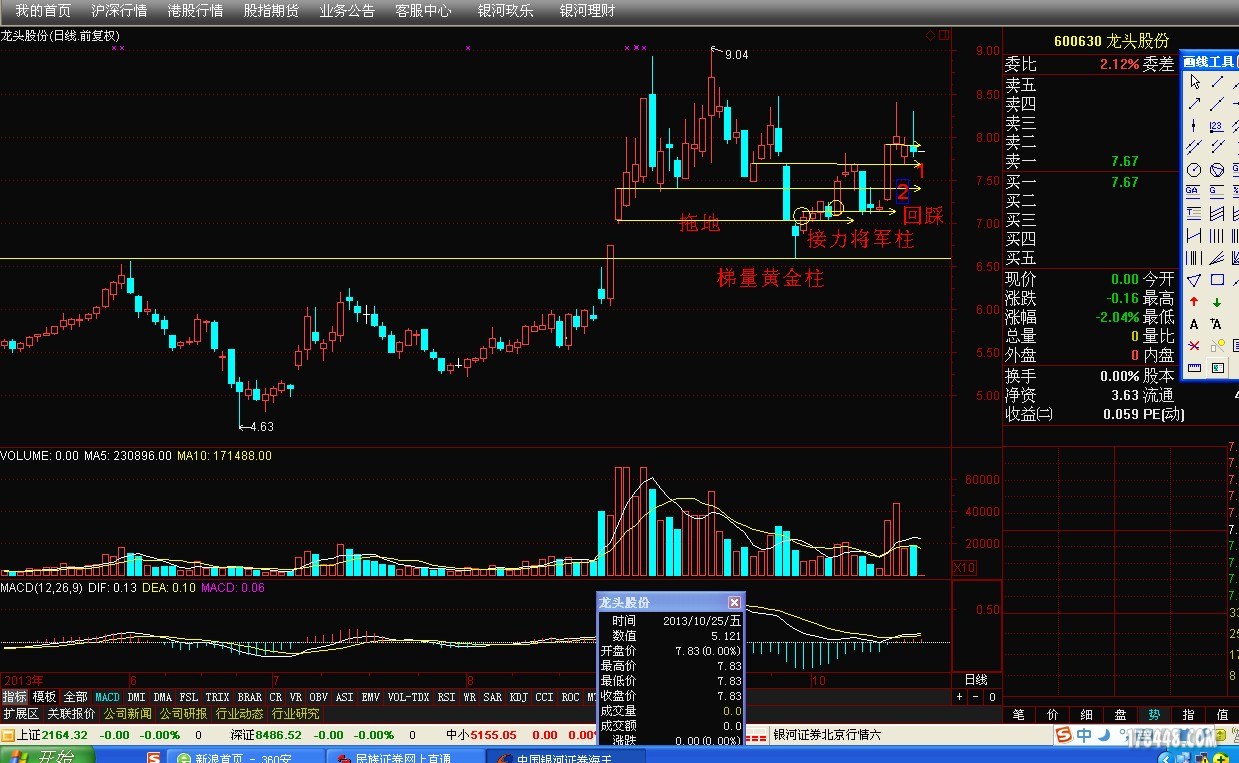Select the circle drawing tool
The image size is (1239, 763).
(x=1194, y=170)
